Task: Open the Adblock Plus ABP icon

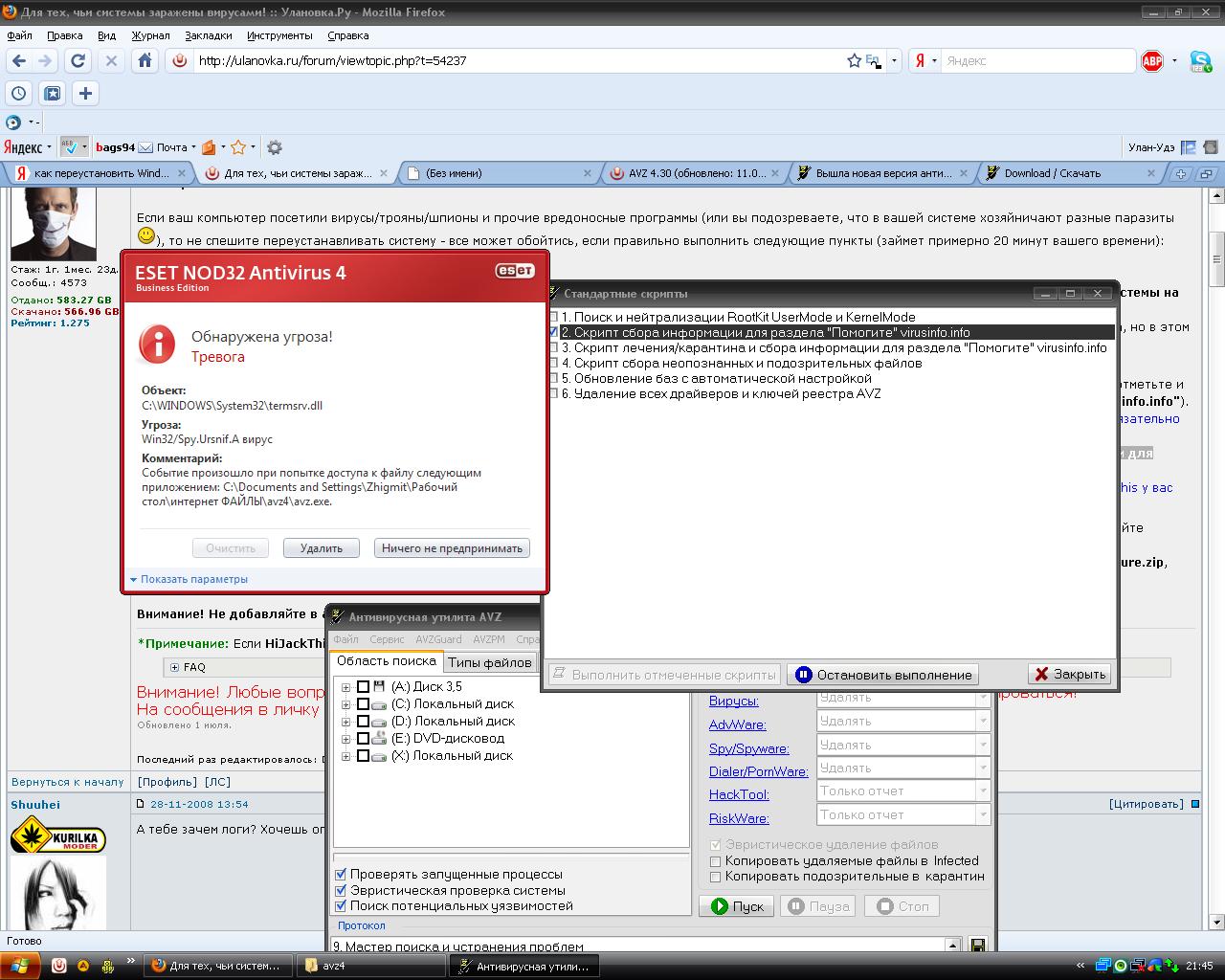Action: pyautogui.click(x=1152, y=60)
